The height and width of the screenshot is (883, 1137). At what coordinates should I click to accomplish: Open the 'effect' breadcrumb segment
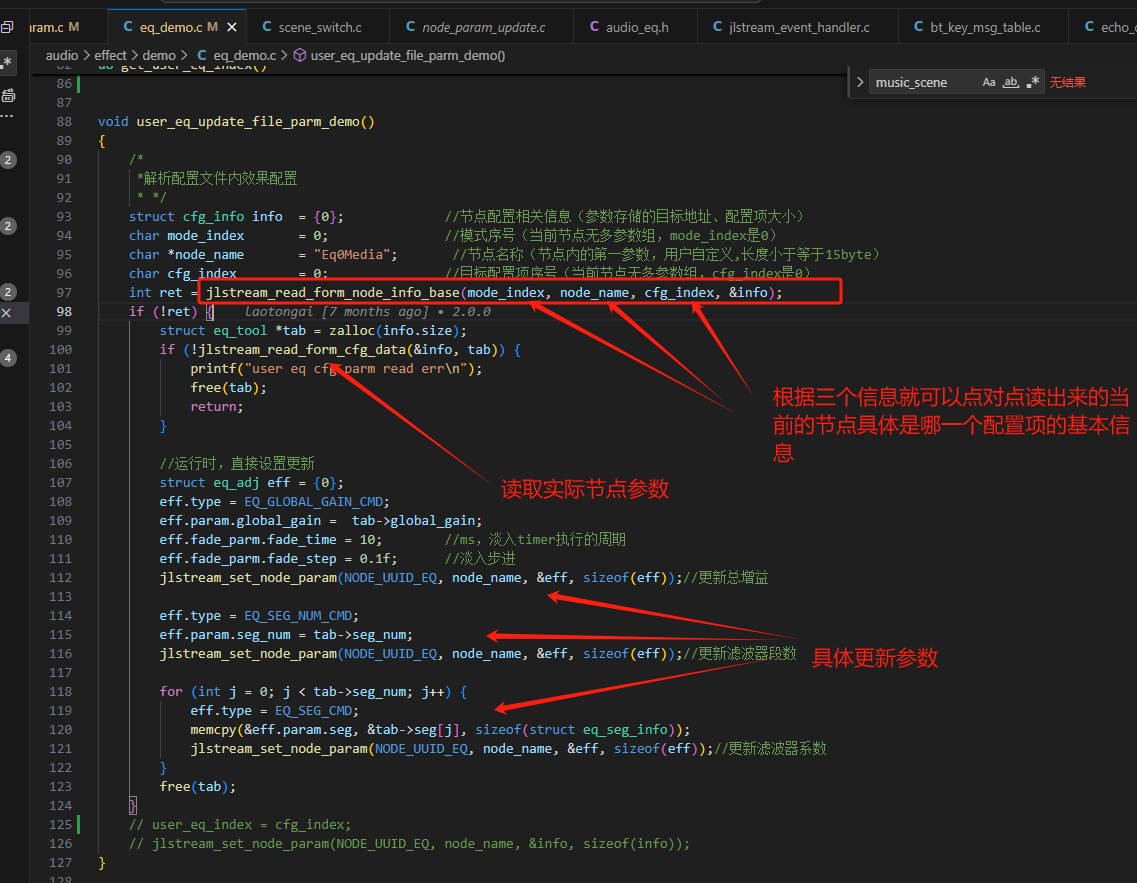(x=110, y=55)
